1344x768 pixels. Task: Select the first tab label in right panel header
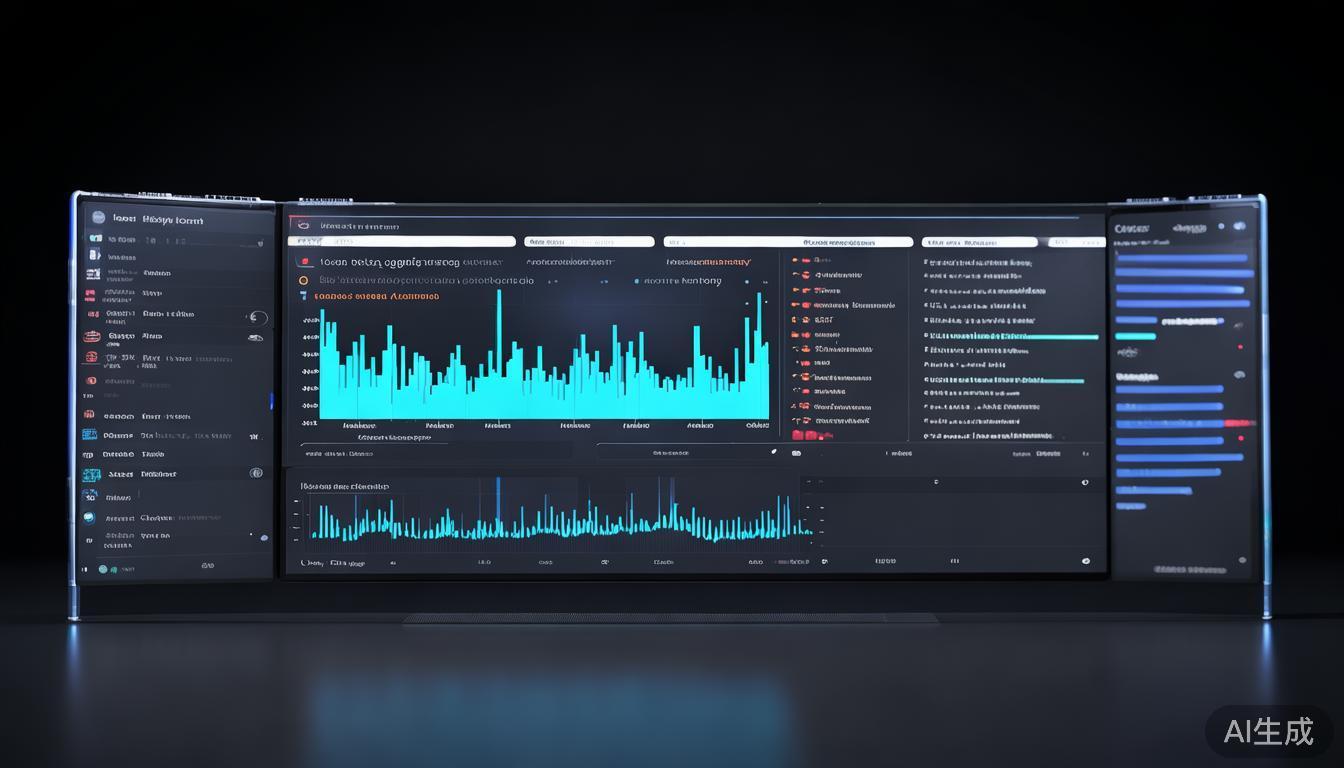[x=1132, y=229]
